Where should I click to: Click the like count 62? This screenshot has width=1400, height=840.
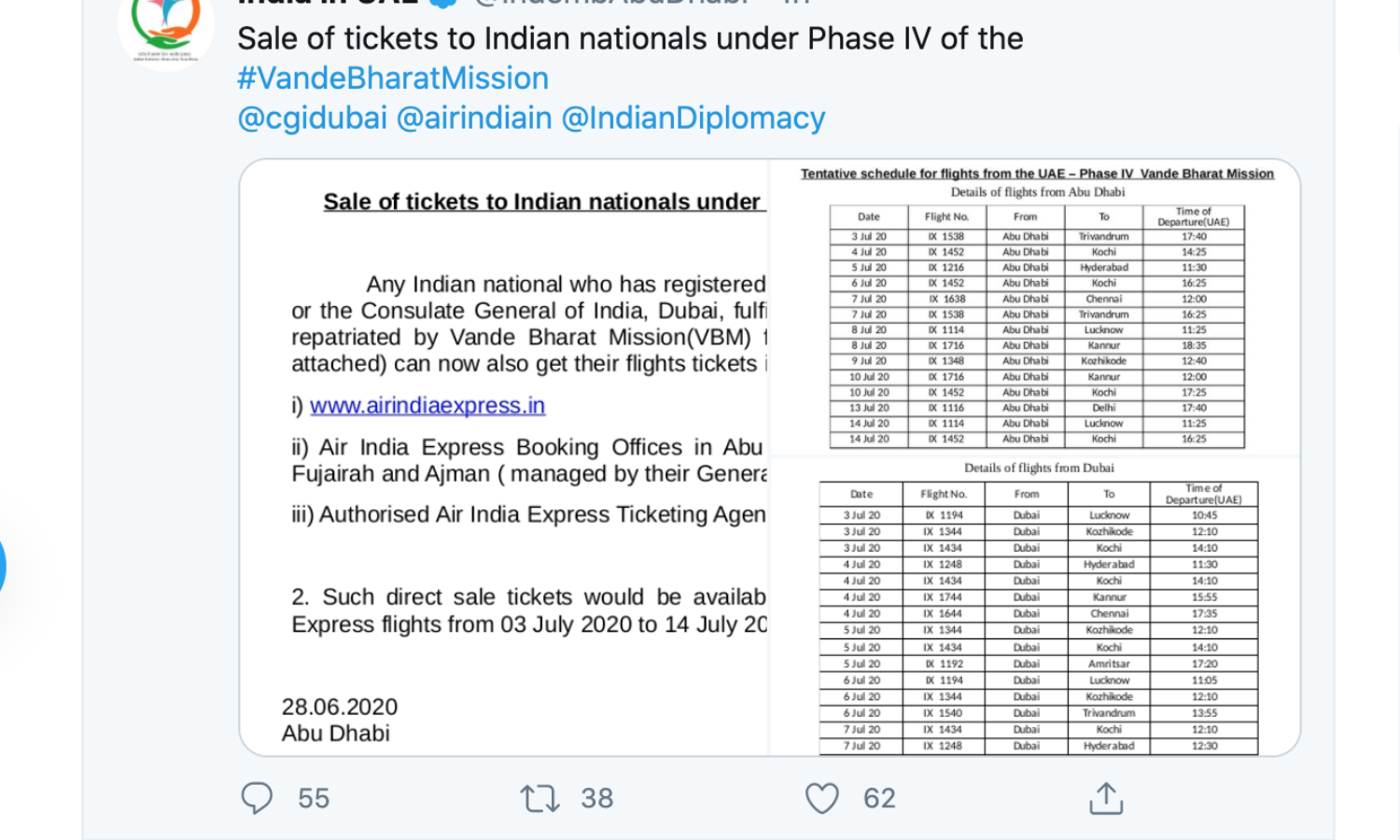879,798
